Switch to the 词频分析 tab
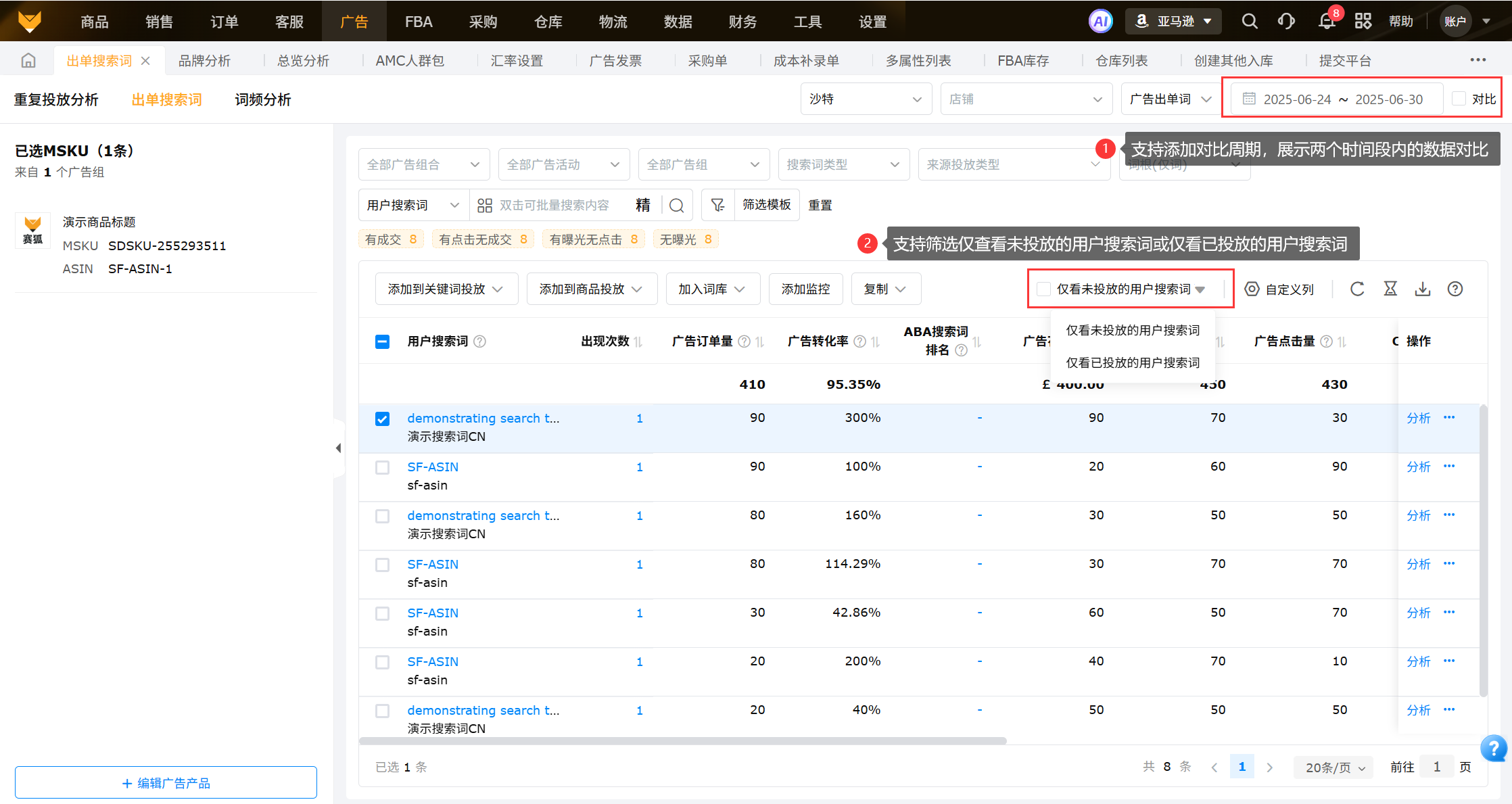The image size is (1512, 804). (262, 99)
